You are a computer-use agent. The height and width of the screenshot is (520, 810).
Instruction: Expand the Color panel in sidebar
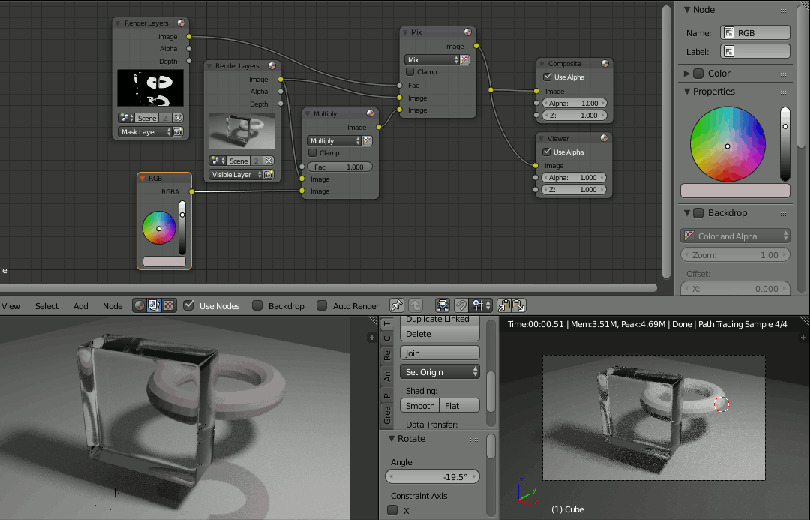(x=687, y=73)
